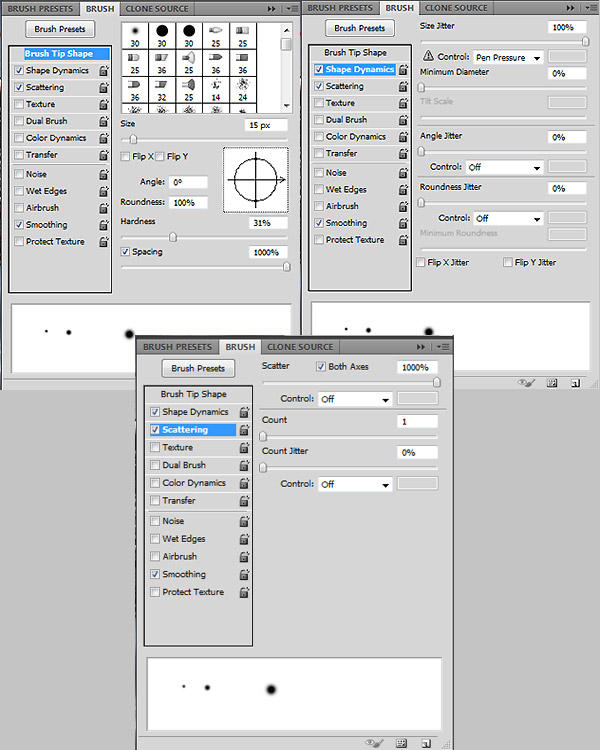Open the Preset Manager icon under the Scattering panel
This screenshot has width=600, height=750.
(401, 743)
